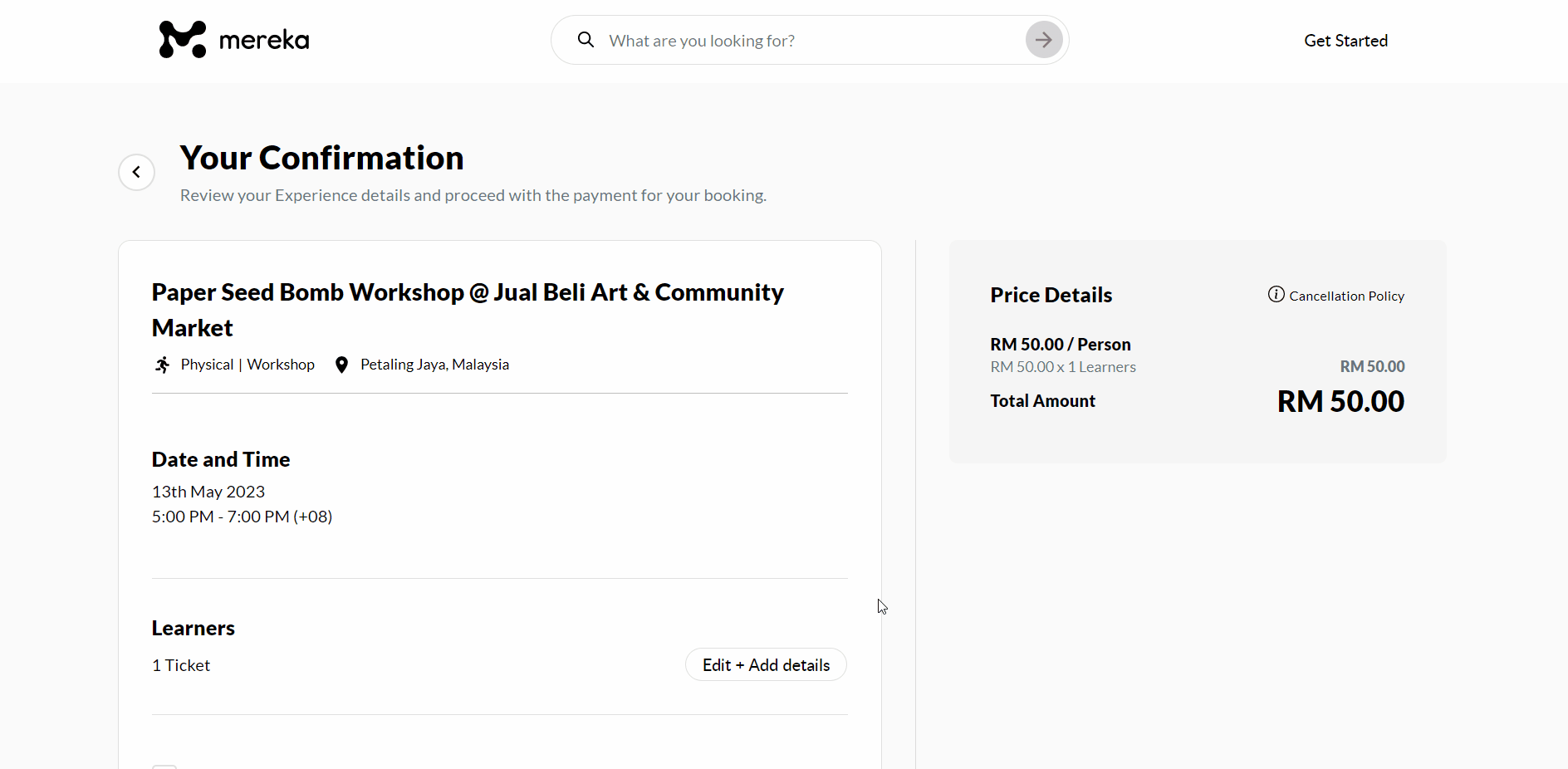Click the 'Total Amount' label
Image resolution: width=1568 pixels, height=769 pixels.
(1042, 401)
